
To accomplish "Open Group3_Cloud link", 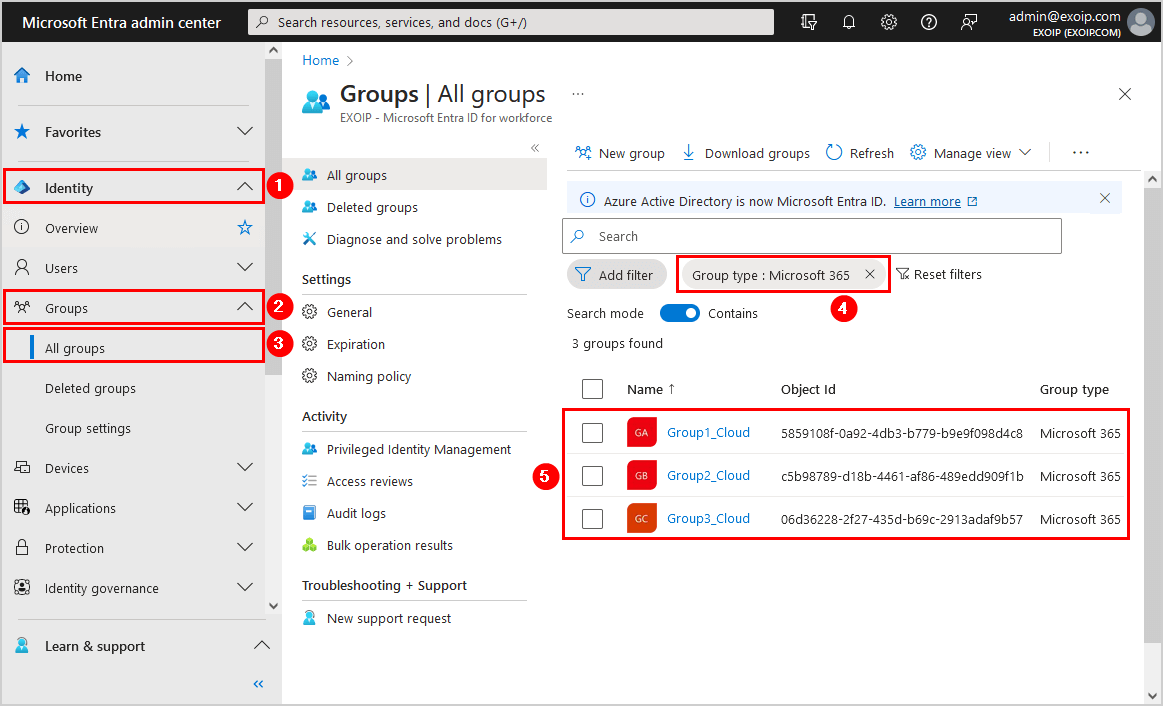I will pyautogui.click(x=708, y=518).
